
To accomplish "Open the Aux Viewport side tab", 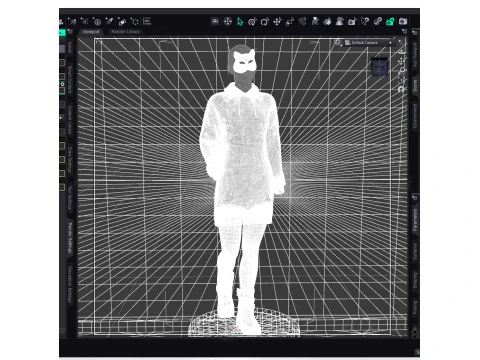I will pyautogui.click(x=415, y=55).
